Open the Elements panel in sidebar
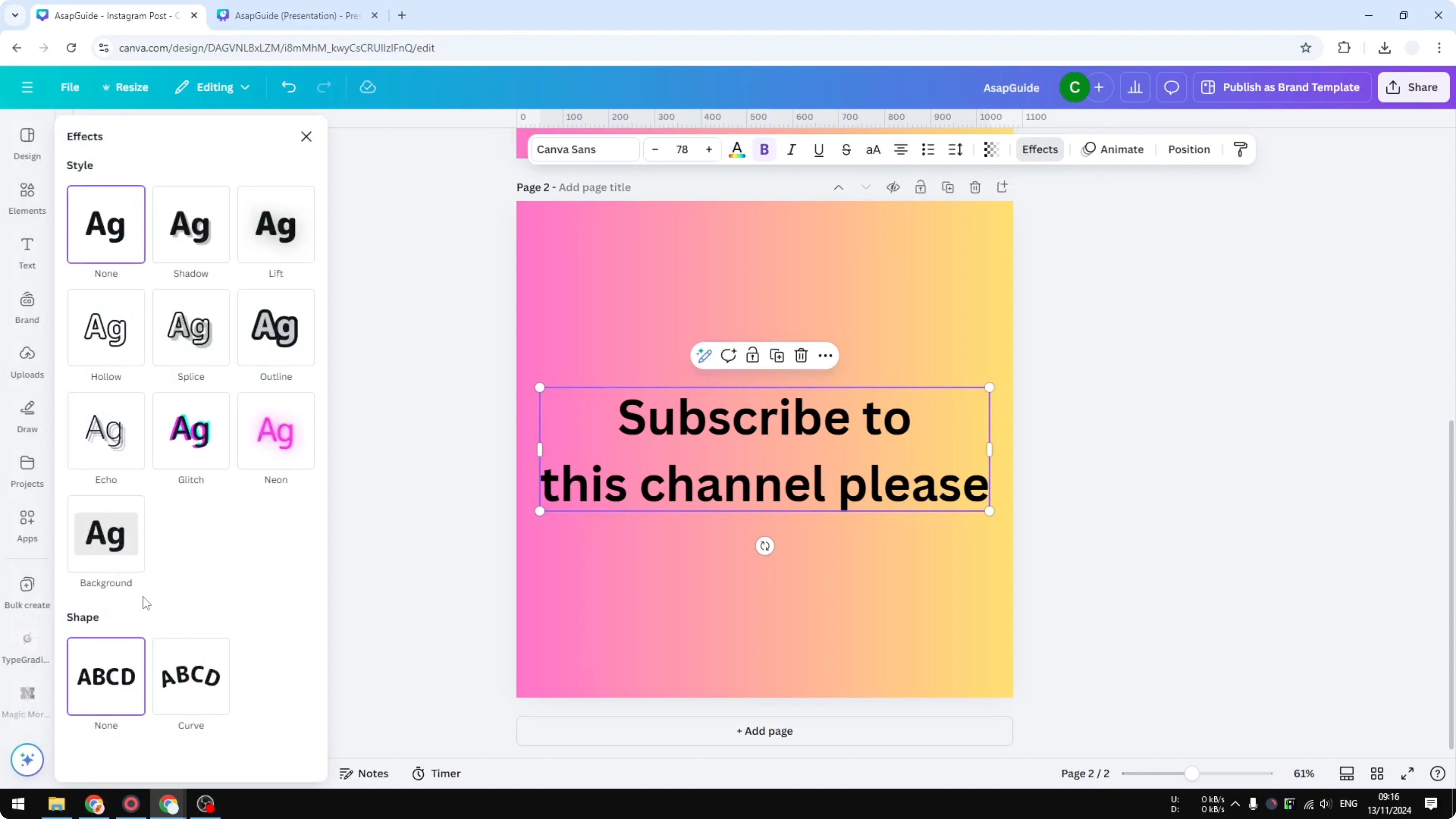 27,197
